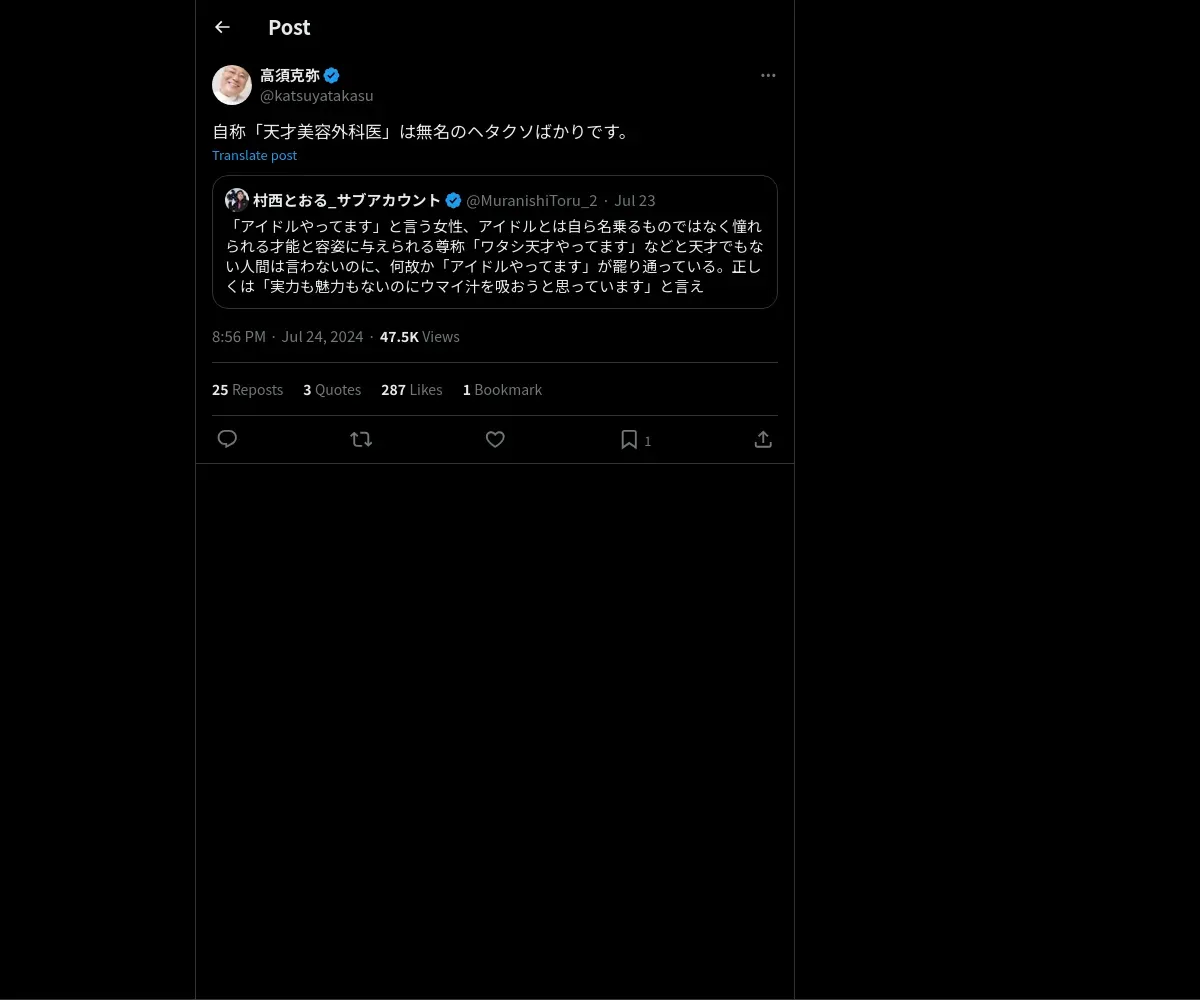Viewport: 1200px width, 1000px height.
Task: Open the quoted post text
Action: pos(494,256)
